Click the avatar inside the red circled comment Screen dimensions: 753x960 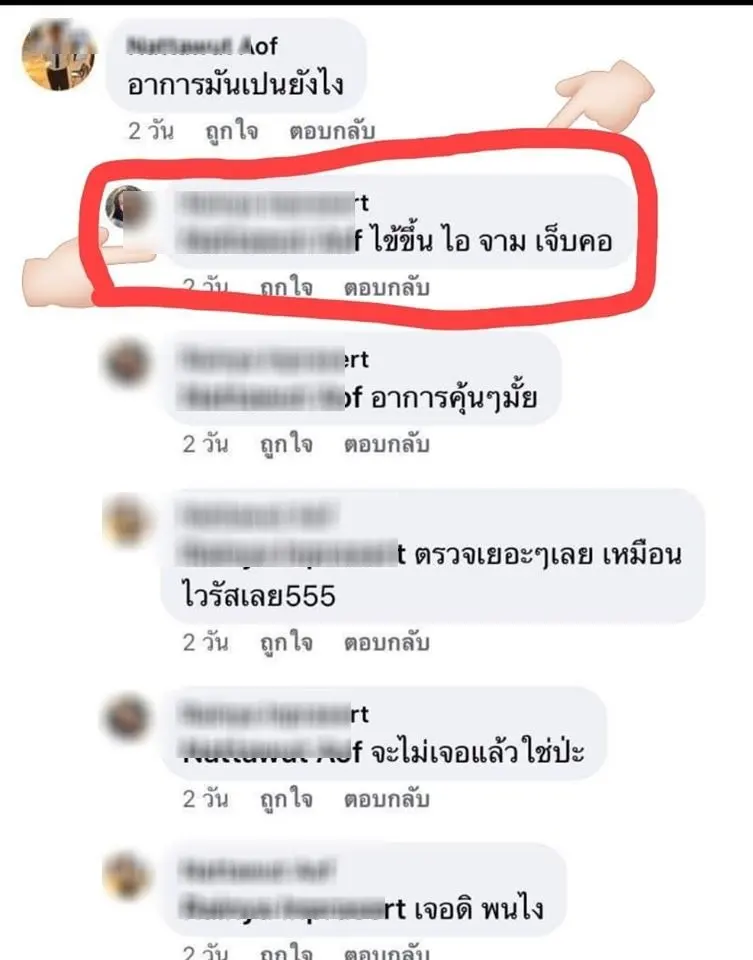point(128,207)
